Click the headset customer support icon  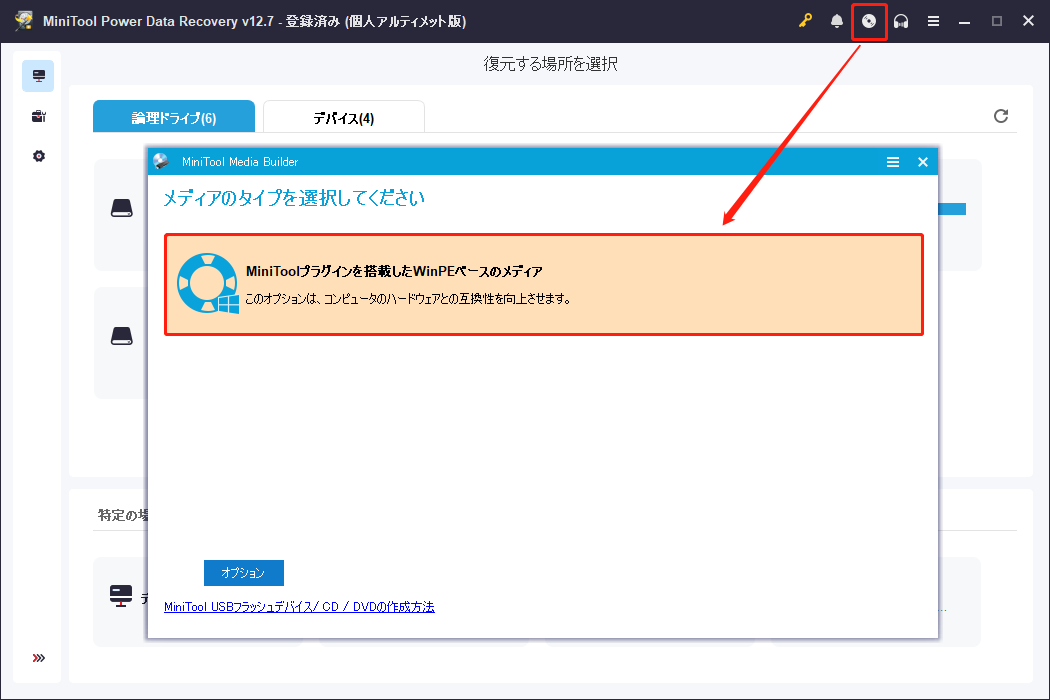click(x=901, y=21)
